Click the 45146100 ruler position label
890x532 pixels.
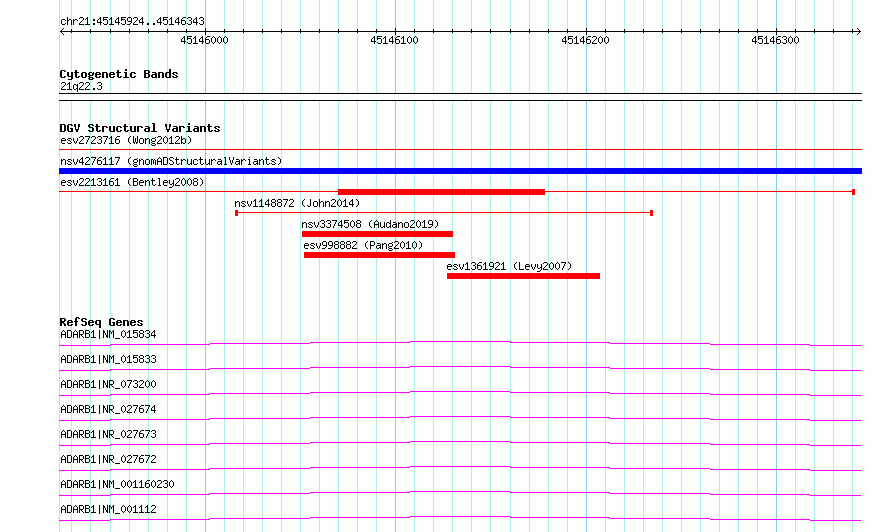pyautogui.click(x=394, y=40)
